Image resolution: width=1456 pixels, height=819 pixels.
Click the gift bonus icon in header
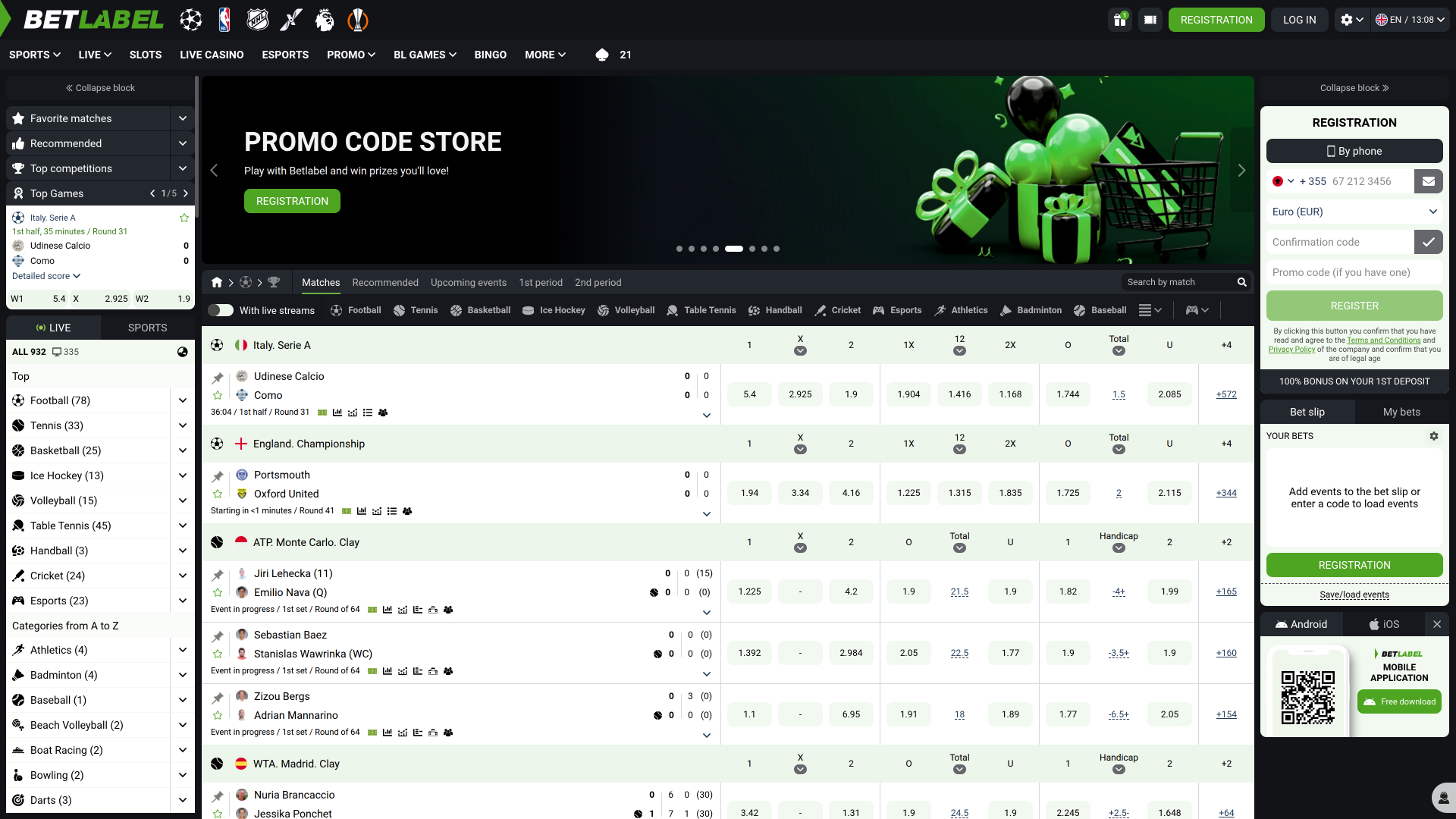[x=1120, y=20]
